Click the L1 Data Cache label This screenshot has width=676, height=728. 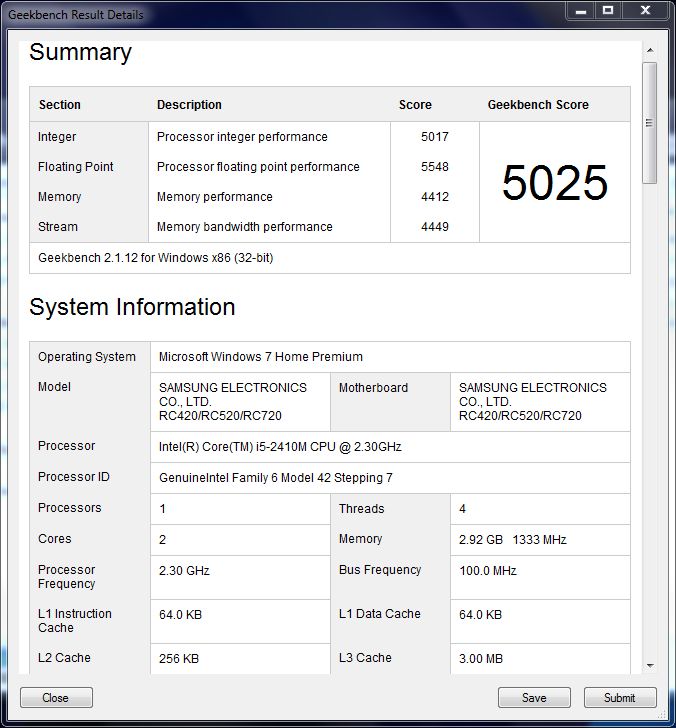pyautogui.click(x=379, y=614)
